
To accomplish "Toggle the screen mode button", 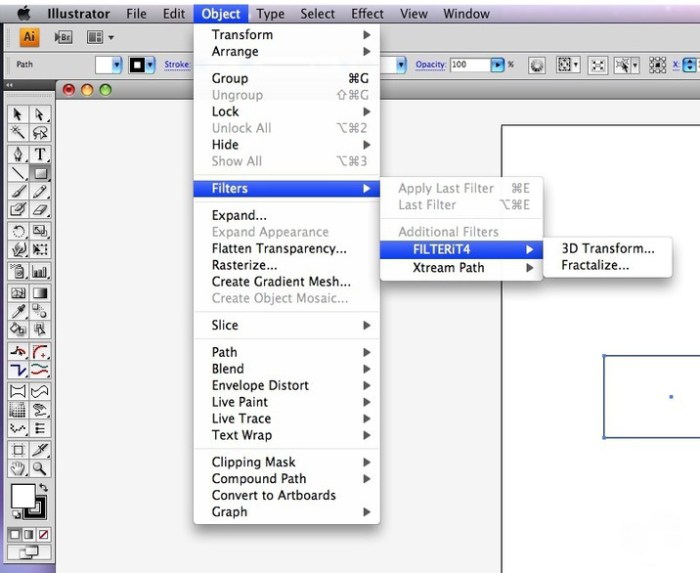I will tap(29, 552).
